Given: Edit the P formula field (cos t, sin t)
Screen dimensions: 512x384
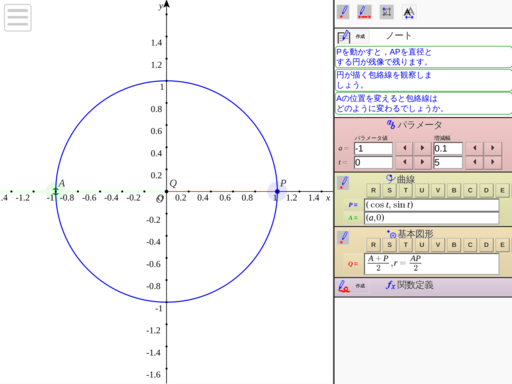Looking at the screenshot, I should click(x=431, y=205).
